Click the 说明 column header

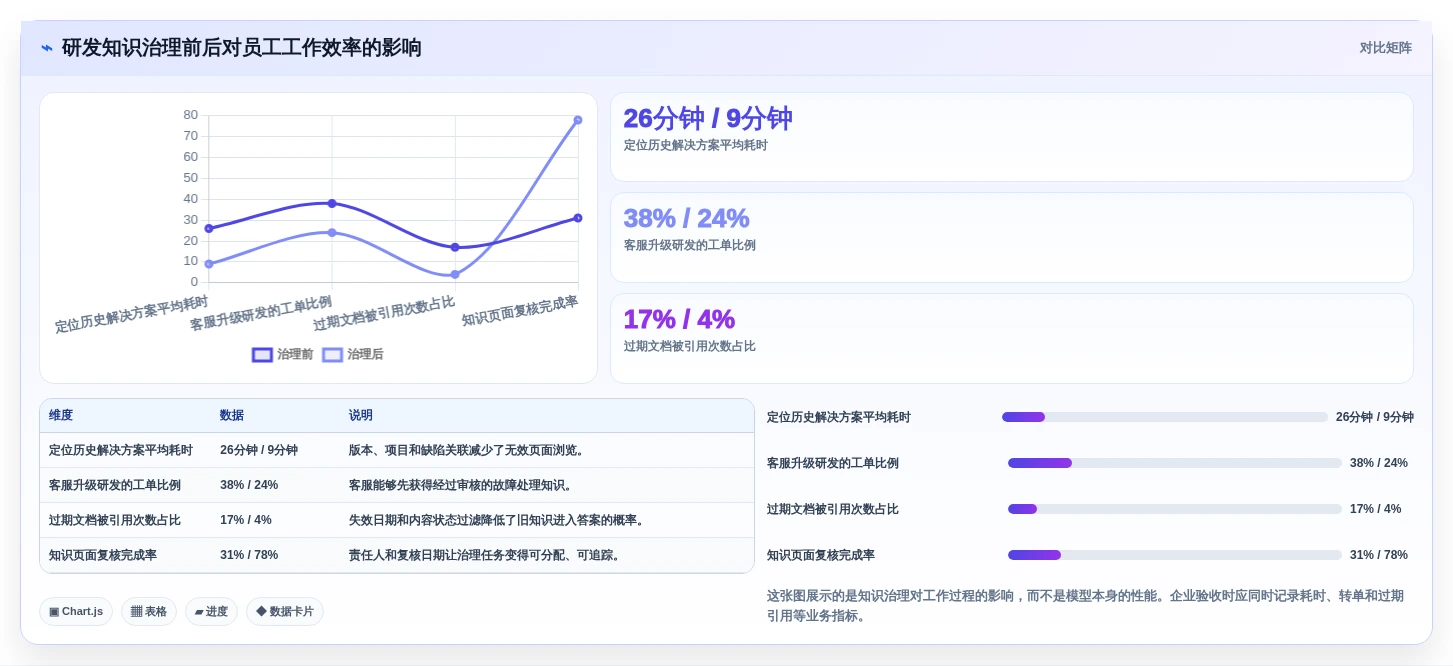(x=361, y=415)
